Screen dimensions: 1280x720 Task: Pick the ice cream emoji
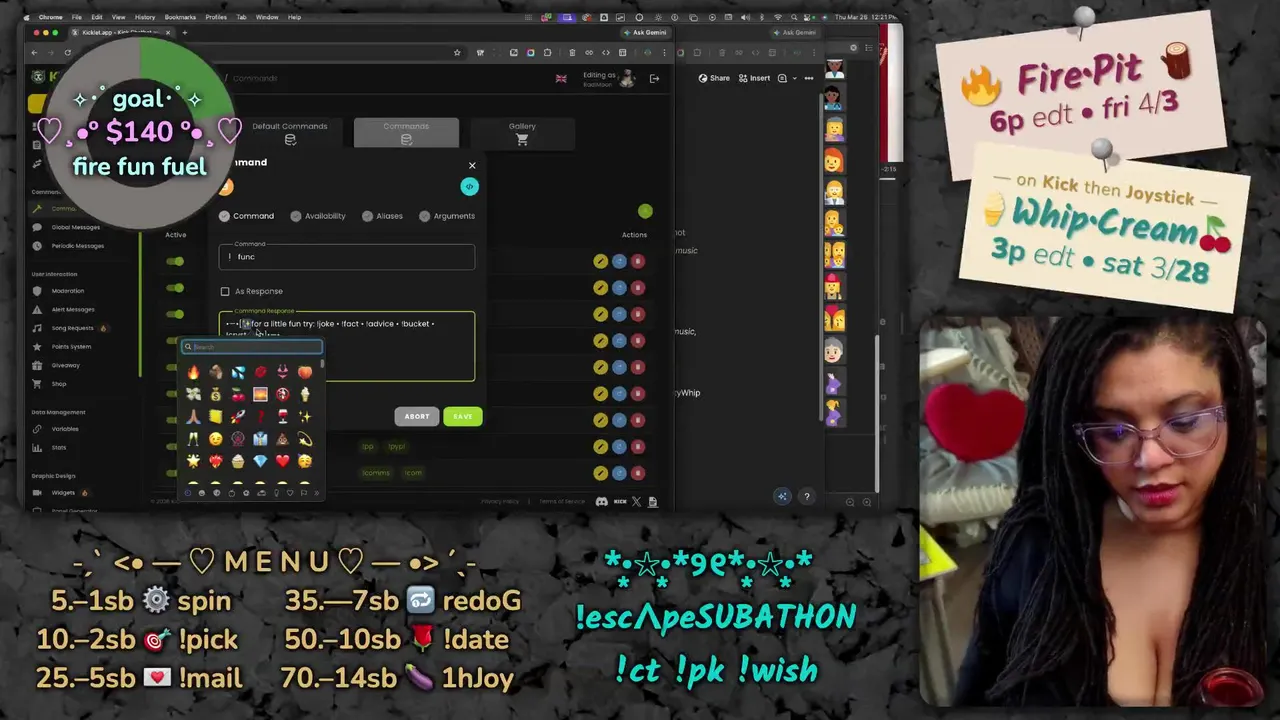point(305,394)
